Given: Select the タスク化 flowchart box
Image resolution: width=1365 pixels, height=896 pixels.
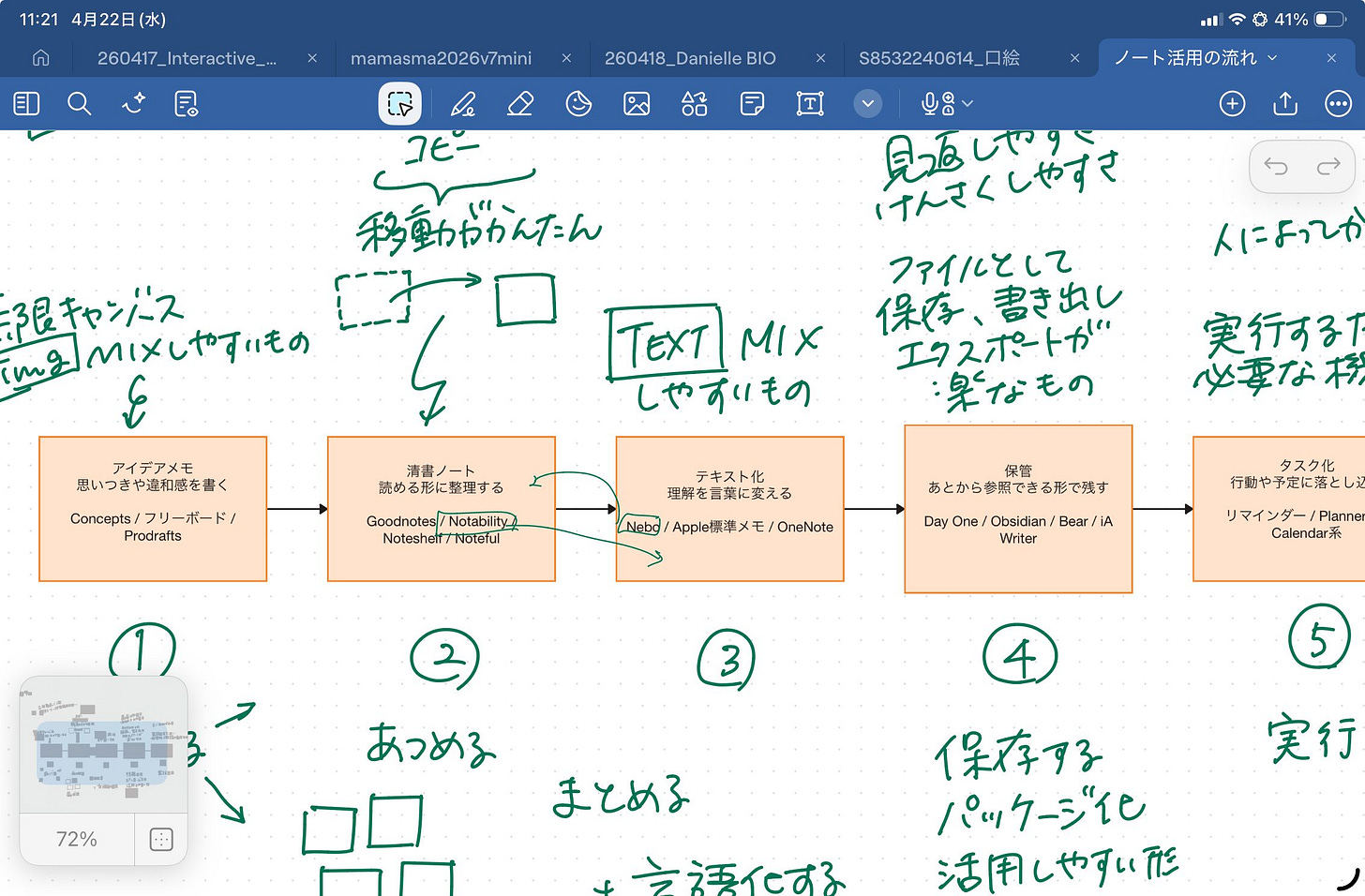Looking at the screenshot, I should [1279, 509].
